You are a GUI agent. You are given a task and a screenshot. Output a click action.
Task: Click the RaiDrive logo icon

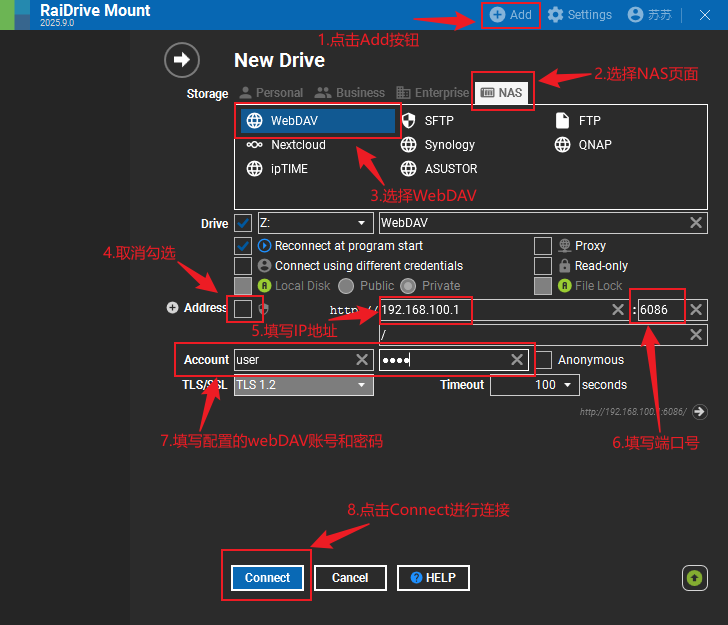pos(15,15)
